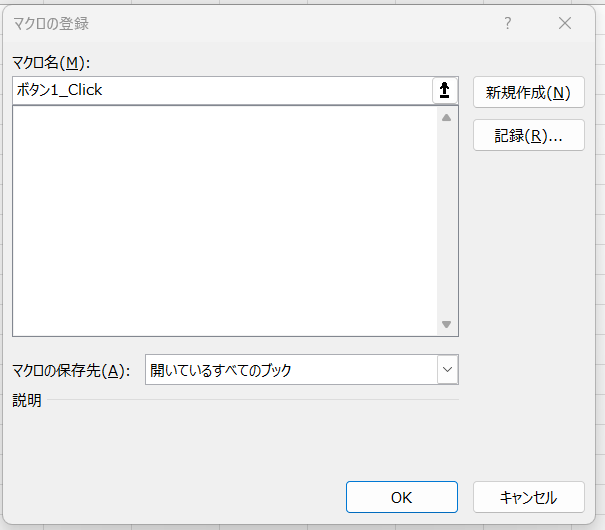The width and height of the screenshot is (605, 530).
Task: Click the collapse dialog arrow beside macro name
Action: 444,90
